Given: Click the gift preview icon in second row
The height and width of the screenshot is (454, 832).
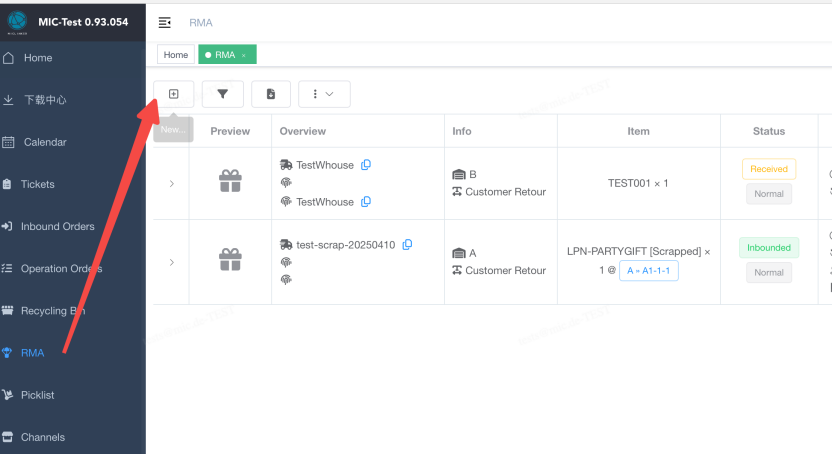Looking at the screenshot, I should click(230, 261).
